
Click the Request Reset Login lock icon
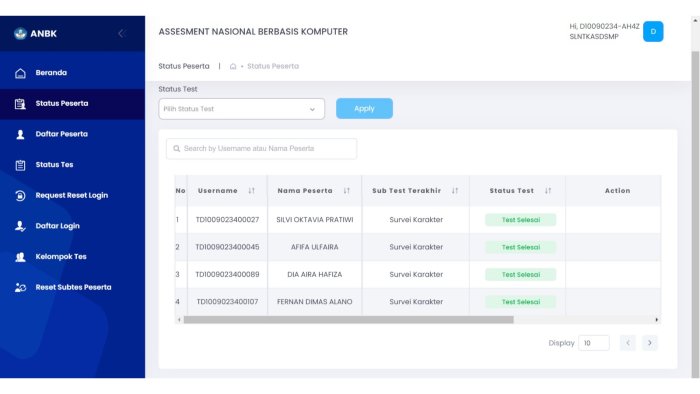click(20, 195)
